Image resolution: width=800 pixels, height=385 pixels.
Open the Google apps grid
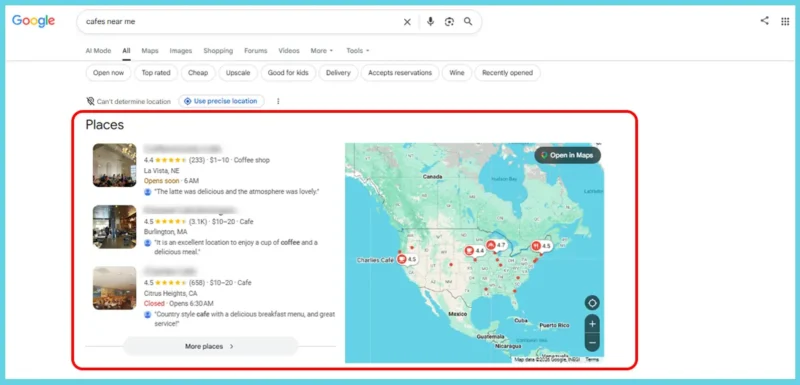tap(785, 21)
